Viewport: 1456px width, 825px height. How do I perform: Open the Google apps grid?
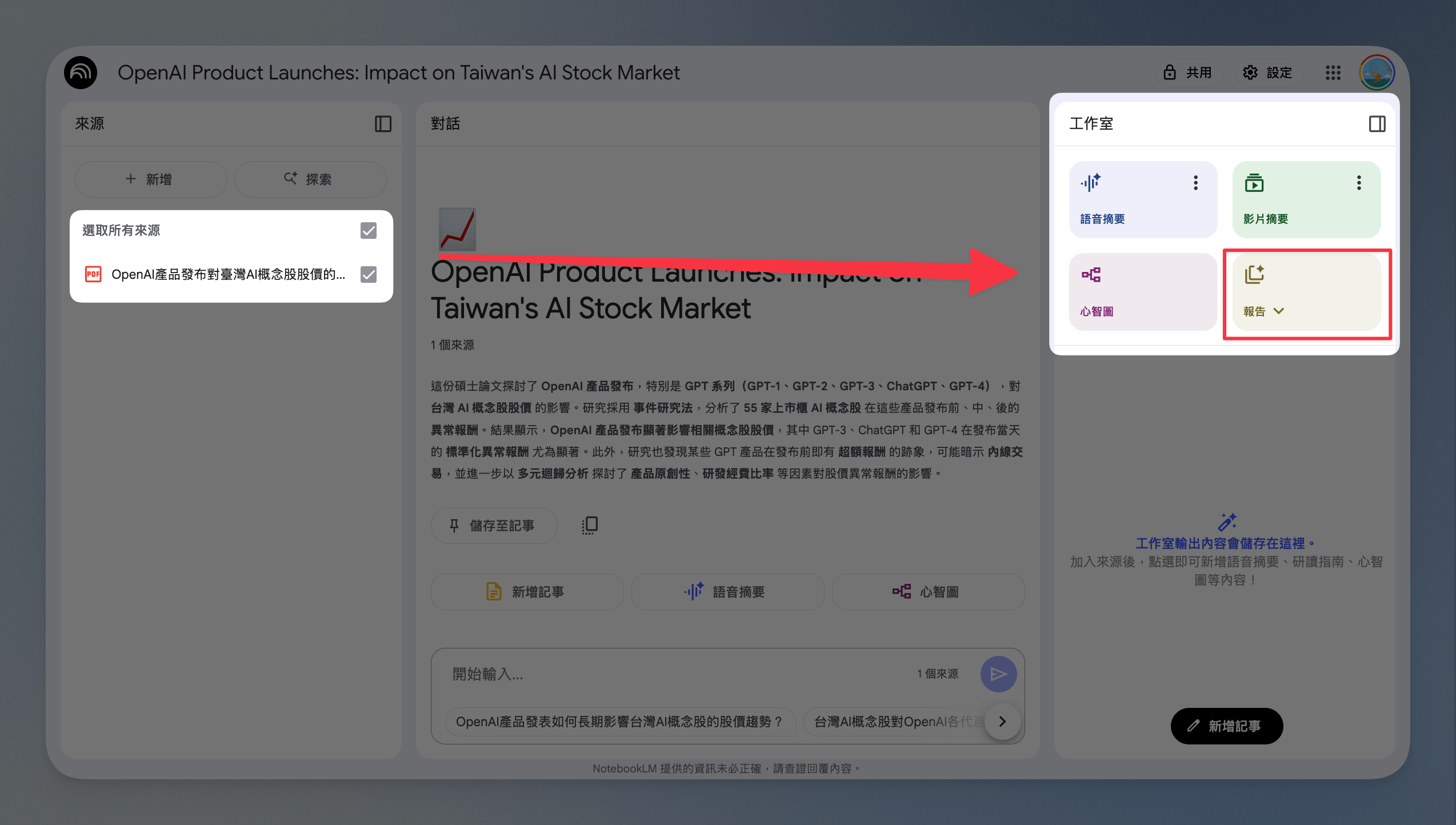pos(1333,73)
